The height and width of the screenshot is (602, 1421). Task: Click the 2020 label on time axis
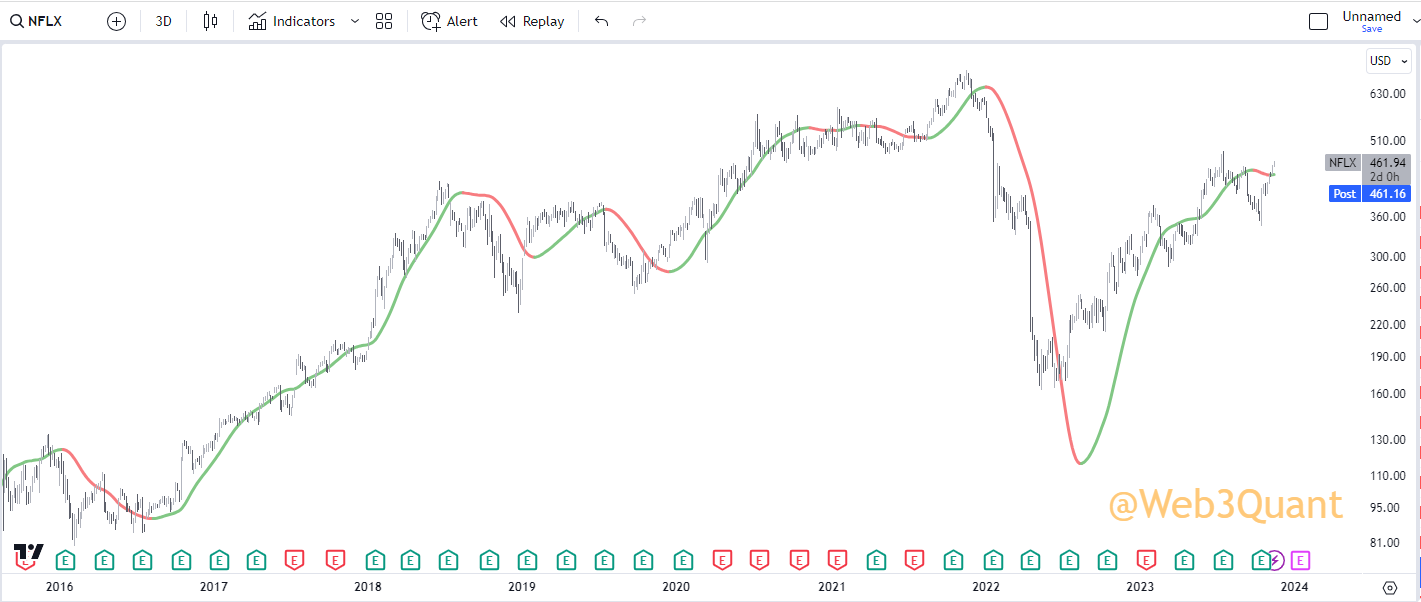point(676,587)
